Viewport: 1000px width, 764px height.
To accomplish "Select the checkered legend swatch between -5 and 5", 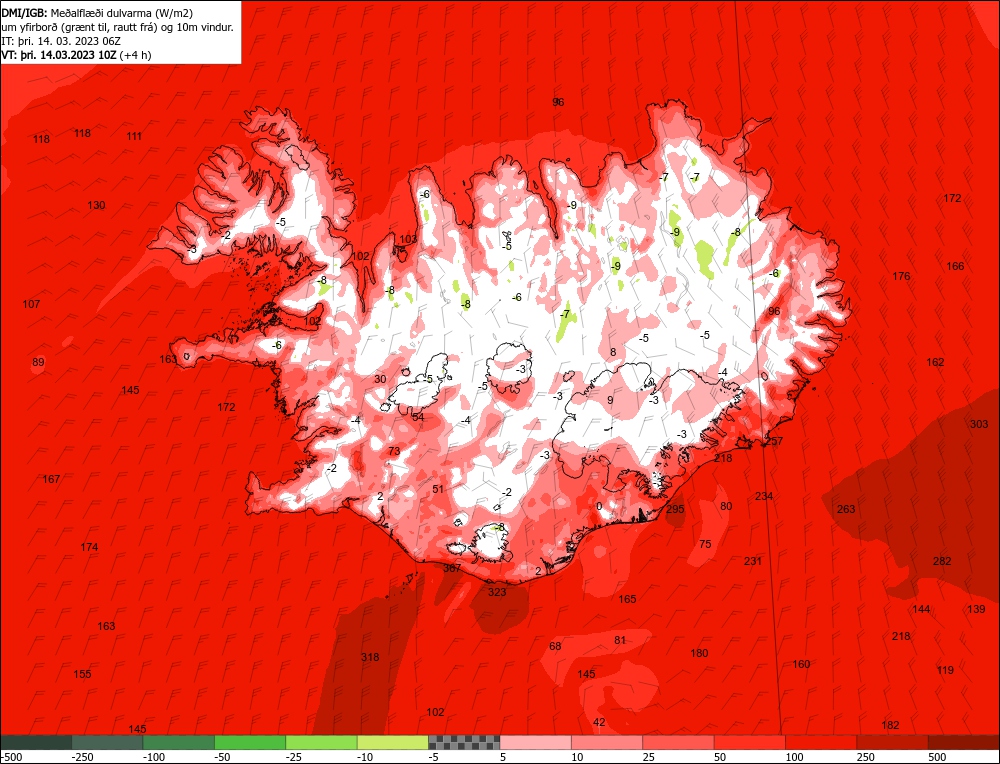I will coord(464,742).
